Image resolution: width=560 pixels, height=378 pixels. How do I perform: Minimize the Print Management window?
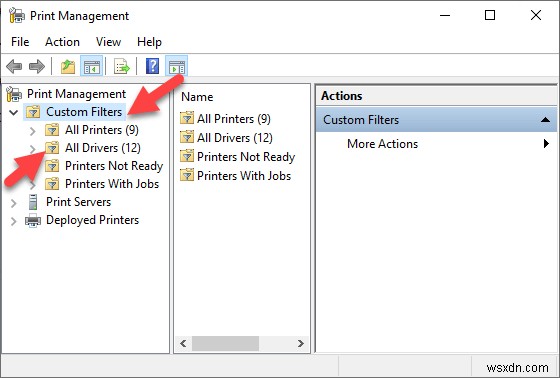pyautogui.click(x=445, y=15)
